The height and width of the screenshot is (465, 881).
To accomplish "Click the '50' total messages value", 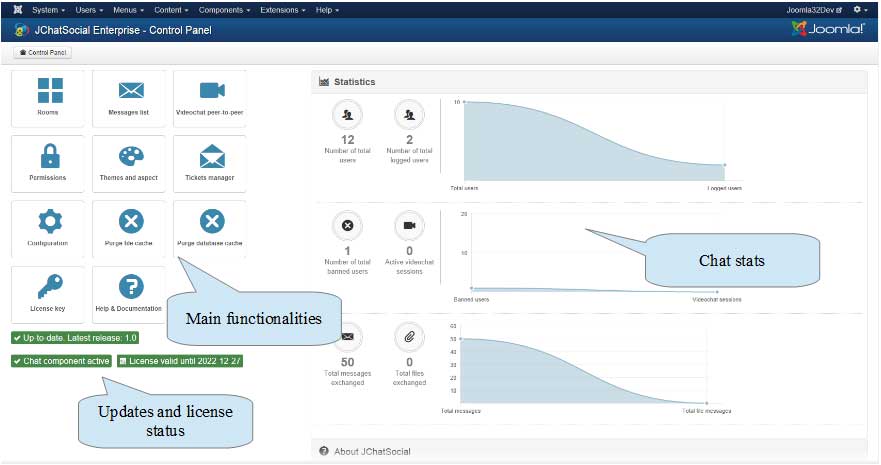I will pos(348,362).
